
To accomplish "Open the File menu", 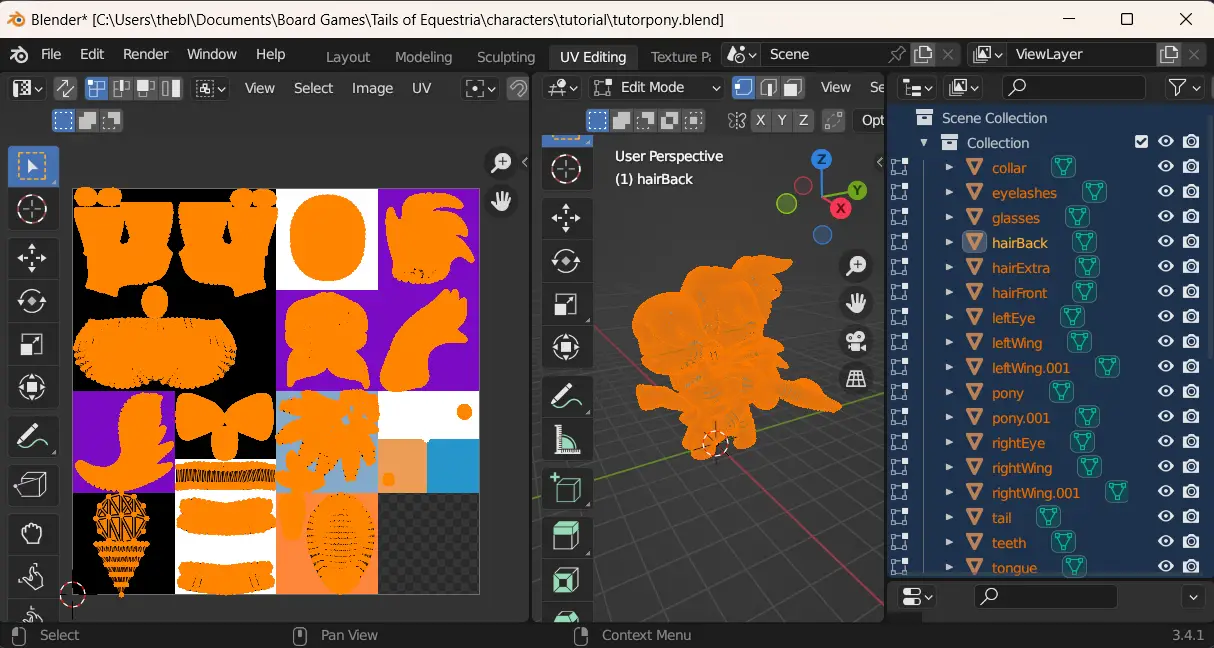I will (51, 54).
